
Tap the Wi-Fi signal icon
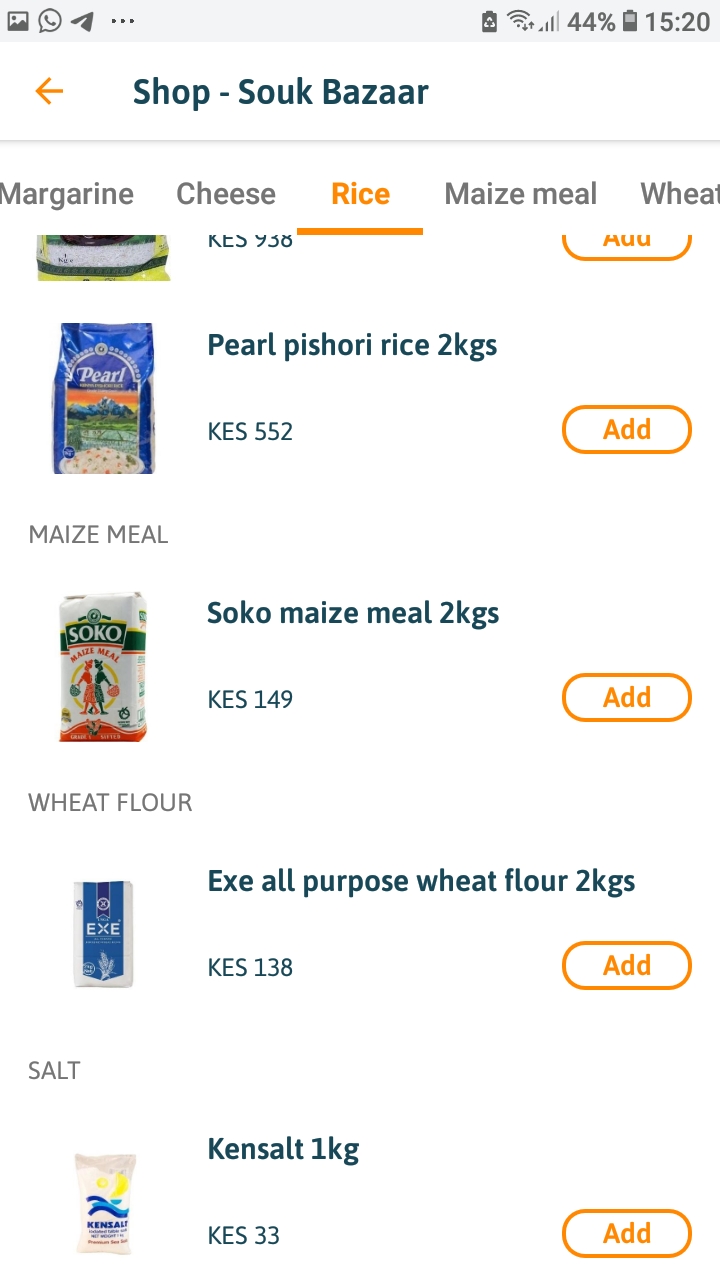coord(520,21)
